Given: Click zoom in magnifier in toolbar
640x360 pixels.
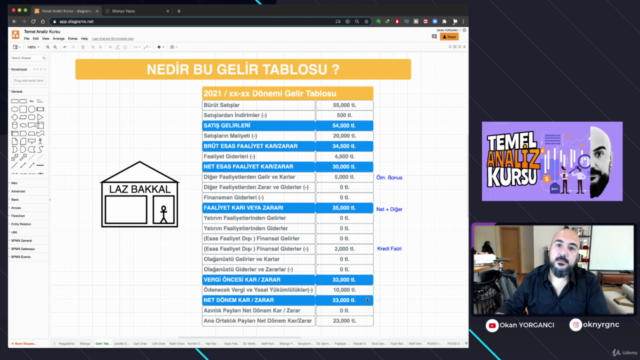Looking at the screenshot, I should 48,47.
